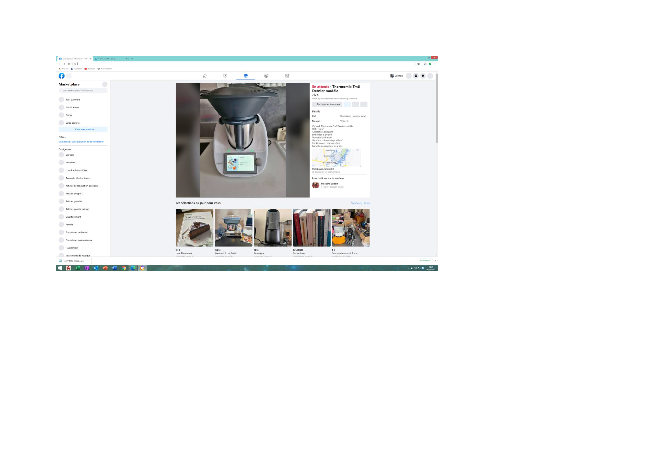Click the blue create new listing button
This screenshot has height=472, width=668.
coord(83,129)
